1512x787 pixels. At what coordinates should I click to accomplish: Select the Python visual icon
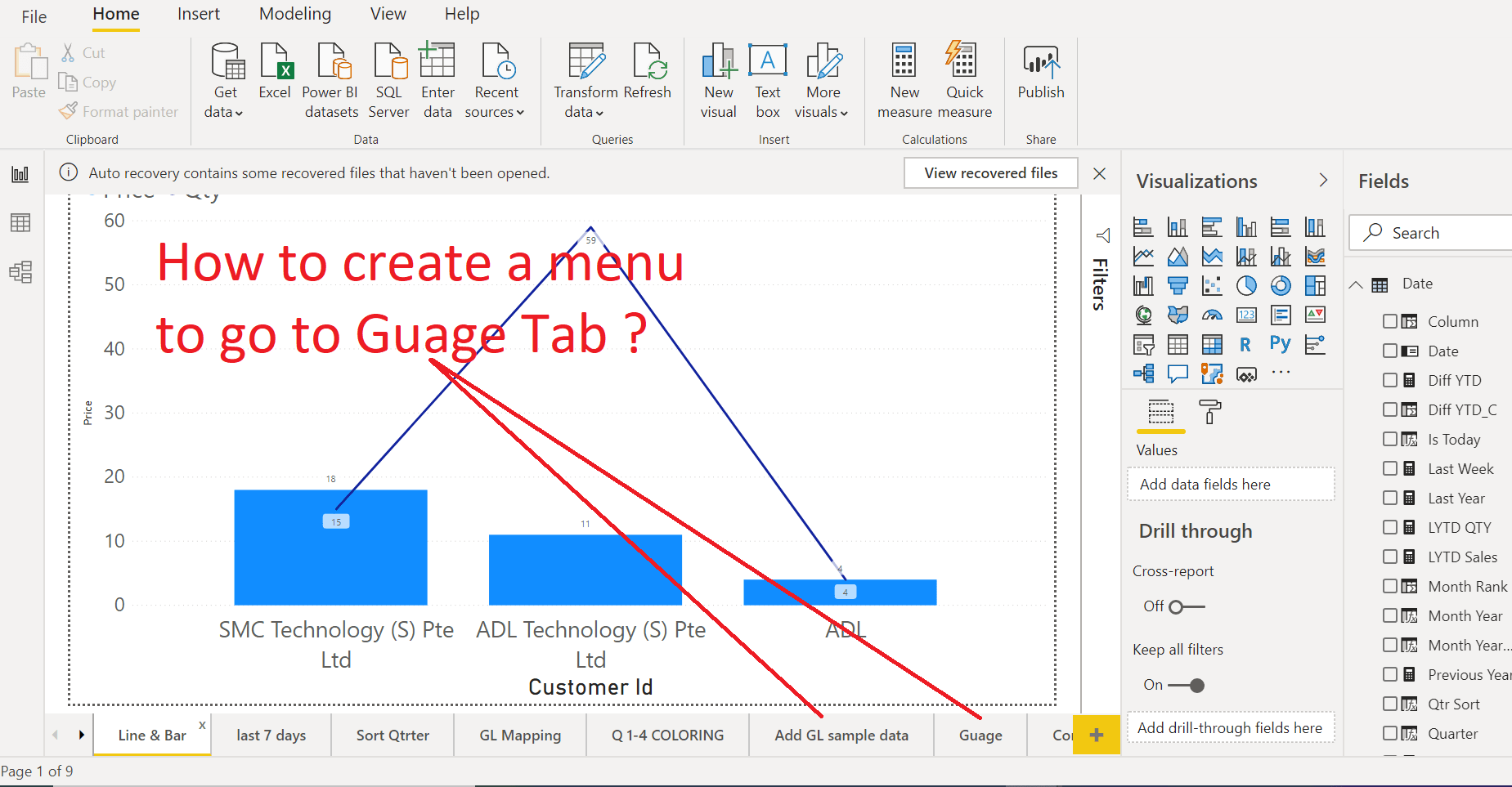(1281, 343)
